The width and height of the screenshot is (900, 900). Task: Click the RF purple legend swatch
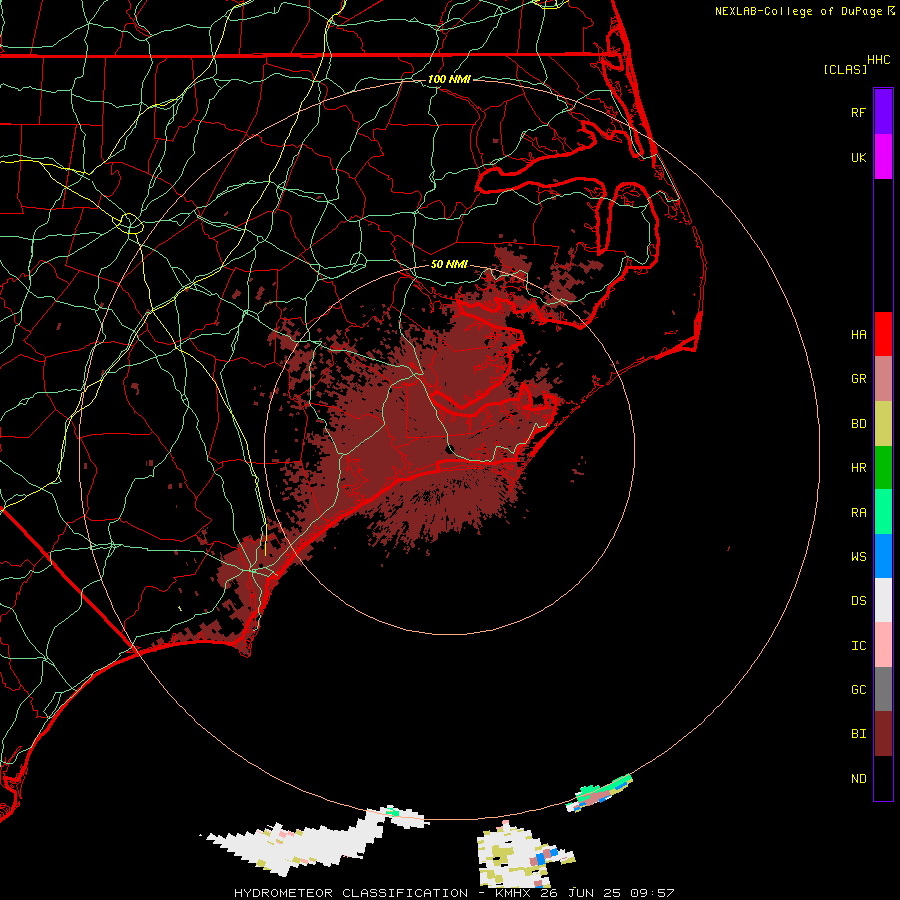tap(883, 112)
